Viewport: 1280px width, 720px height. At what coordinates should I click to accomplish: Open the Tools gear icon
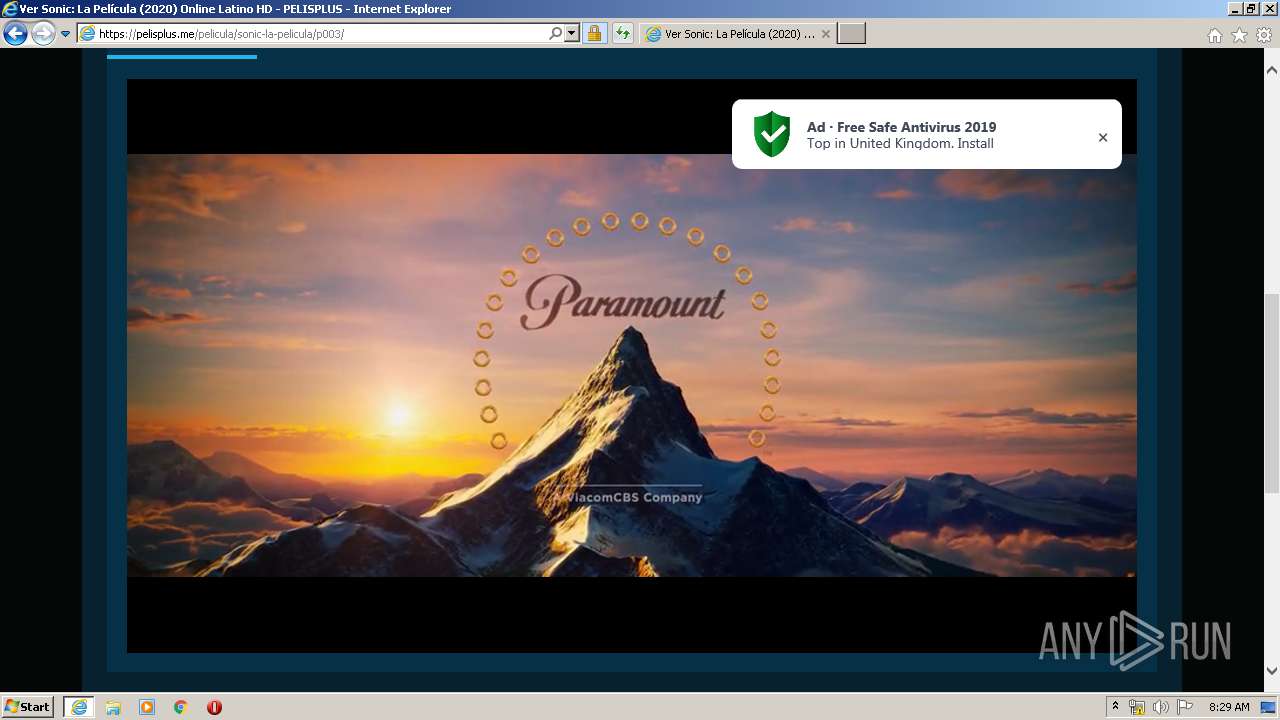[x=1264, y=35]
